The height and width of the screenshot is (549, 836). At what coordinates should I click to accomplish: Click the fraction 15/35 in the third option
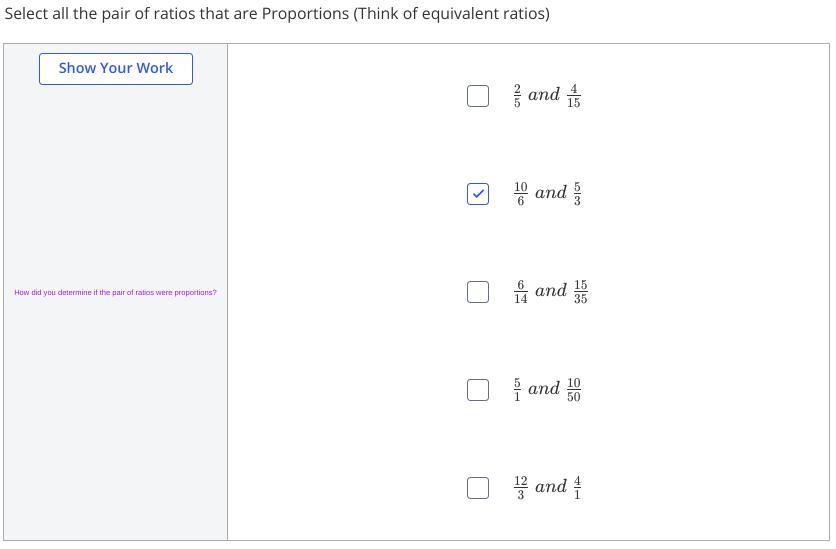click(580, 292)
